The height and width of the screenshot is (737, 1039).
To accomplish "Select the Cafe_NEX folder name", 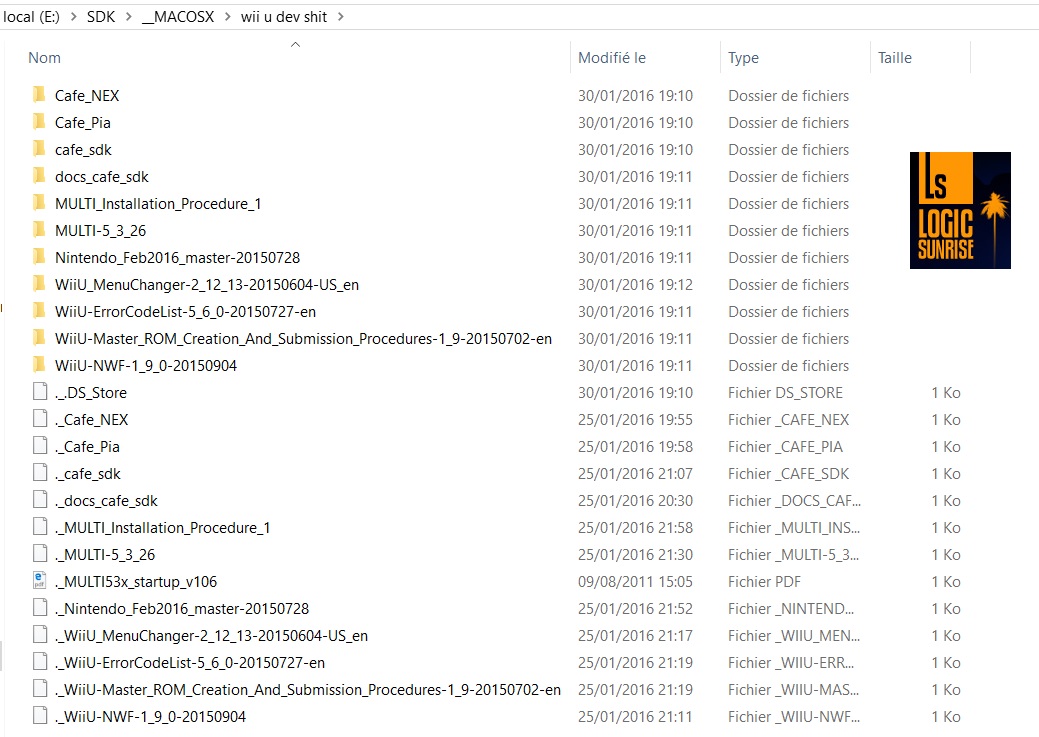I will (x=87, y=95).
